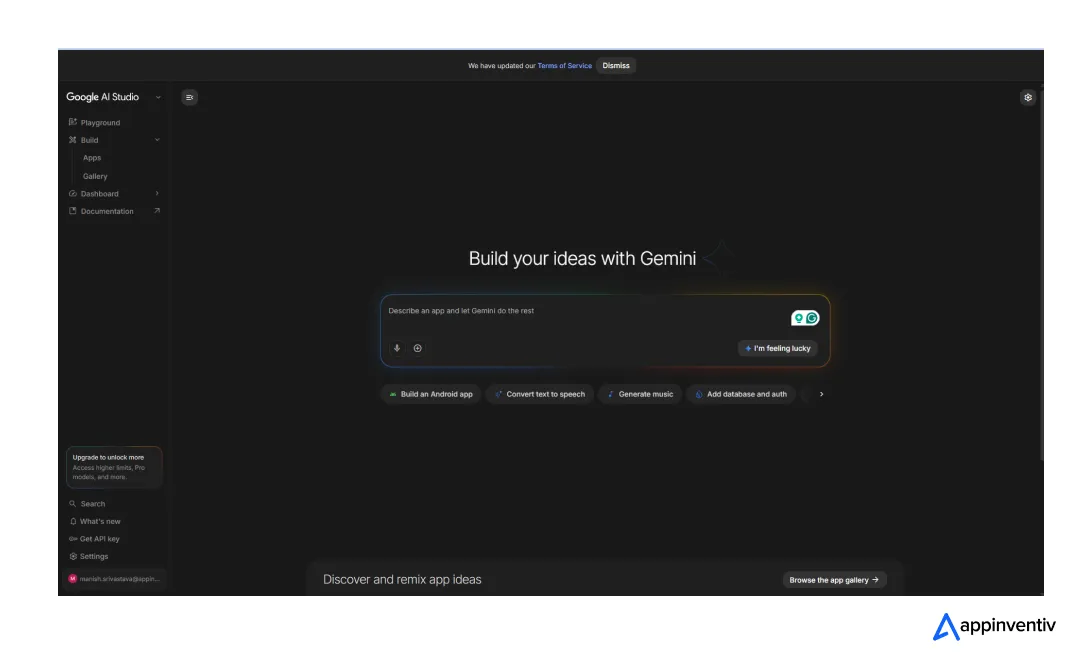Open the Google AI Studio dropdown chevron
The image size is (1080, 665).
pyautogui.click(x=158, y=97)
